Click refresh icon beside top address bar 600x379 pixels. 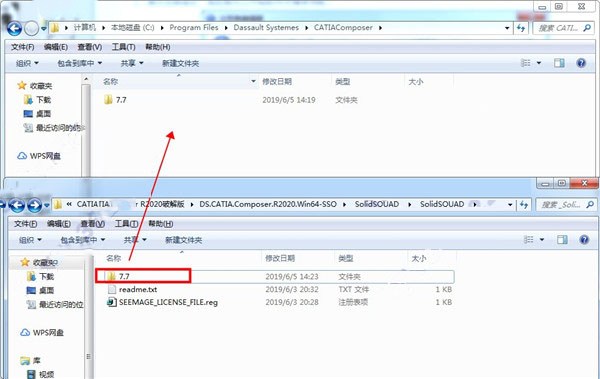521,28
